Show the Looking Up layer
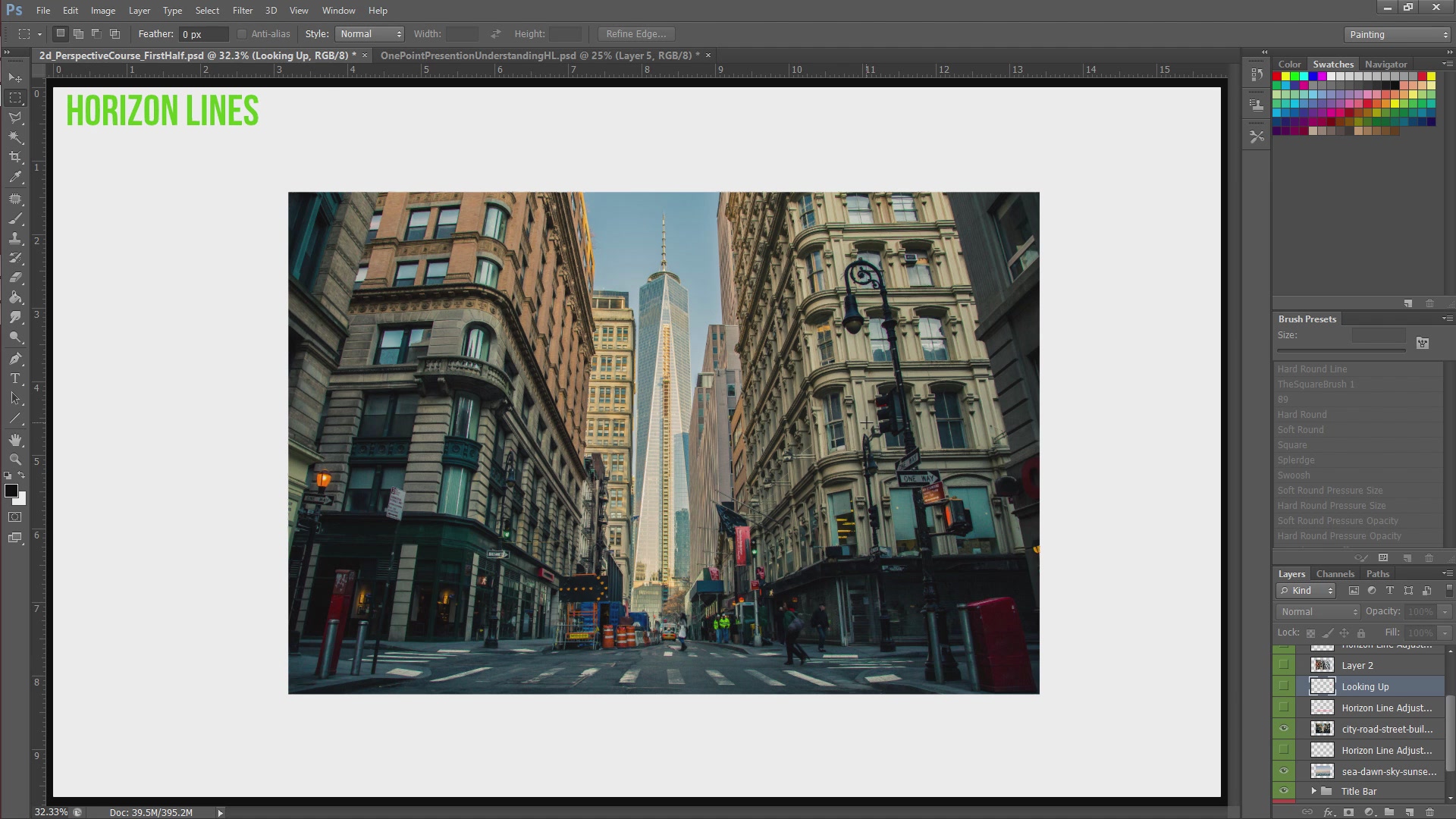The image size is (1456, 819). pos(1284,686)
